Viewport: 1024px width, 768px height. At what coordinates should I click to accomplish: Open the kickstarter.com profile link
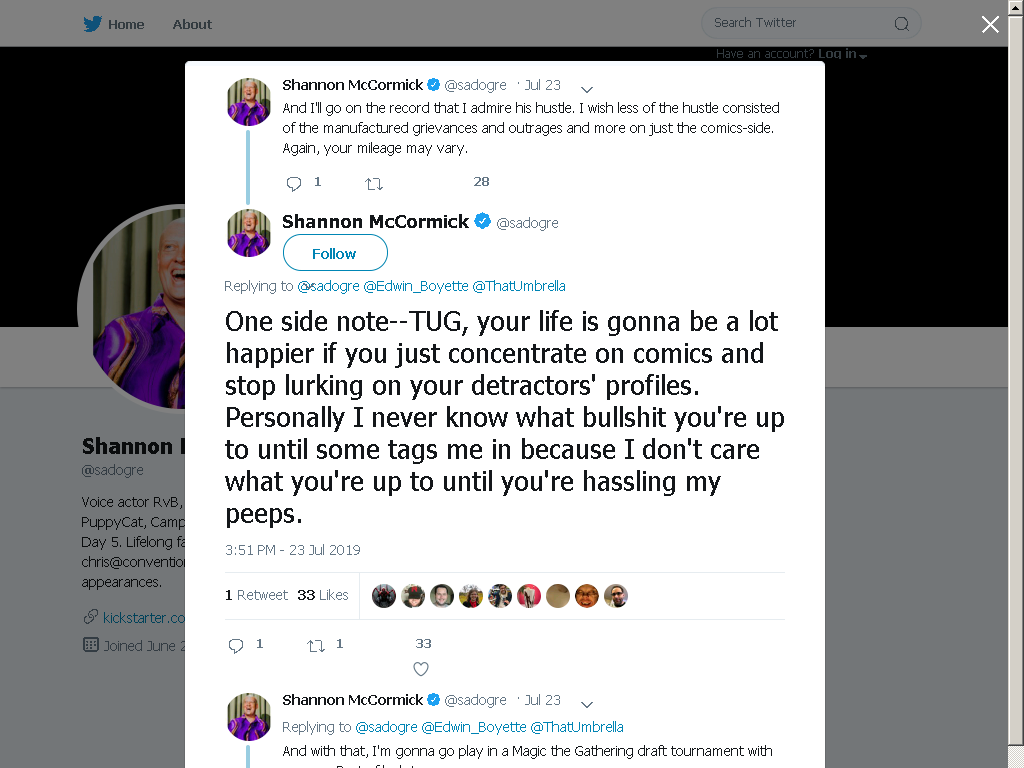point(144,618)
